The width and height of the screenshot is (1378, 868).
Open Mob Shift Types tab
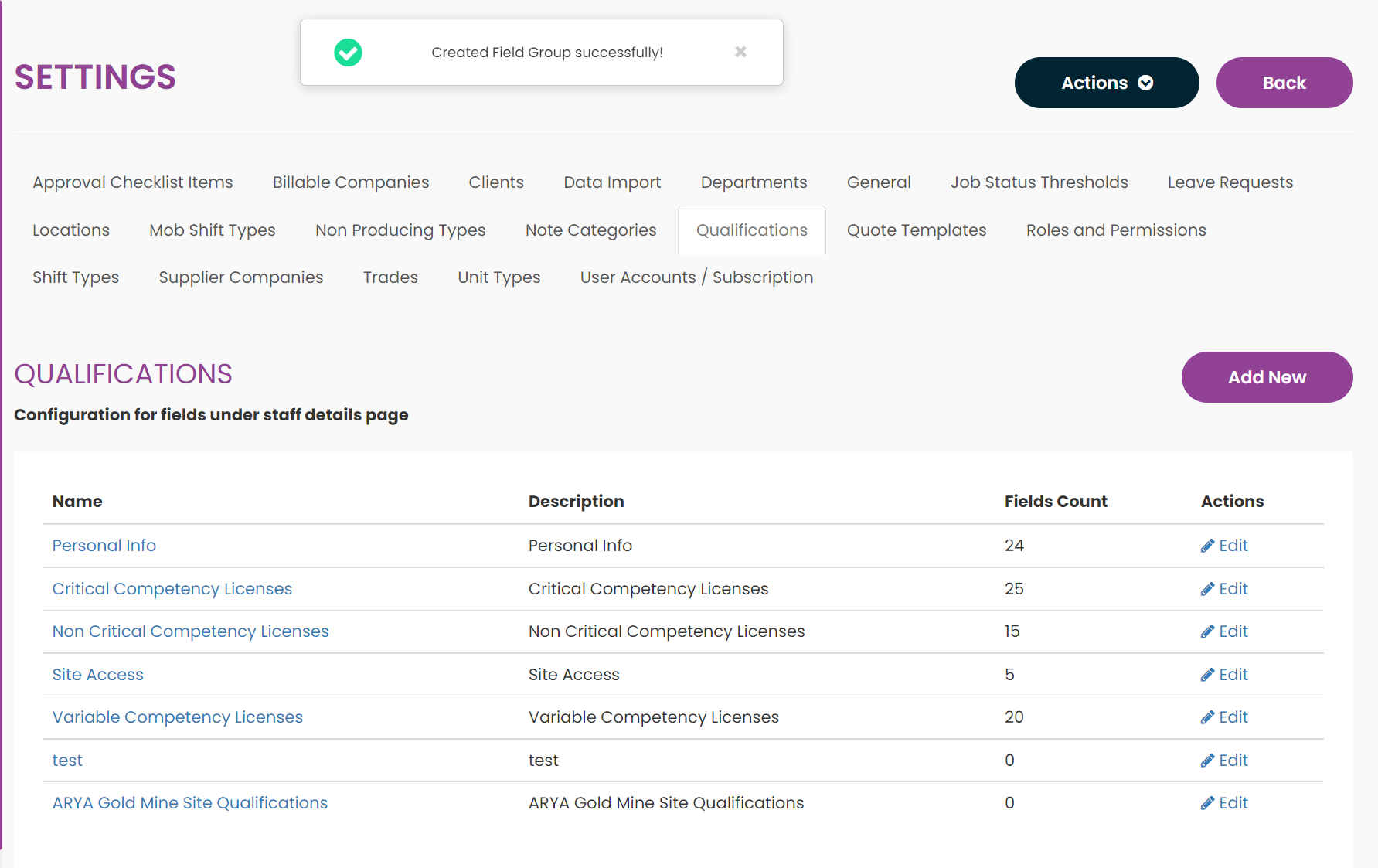click(213, 230)
